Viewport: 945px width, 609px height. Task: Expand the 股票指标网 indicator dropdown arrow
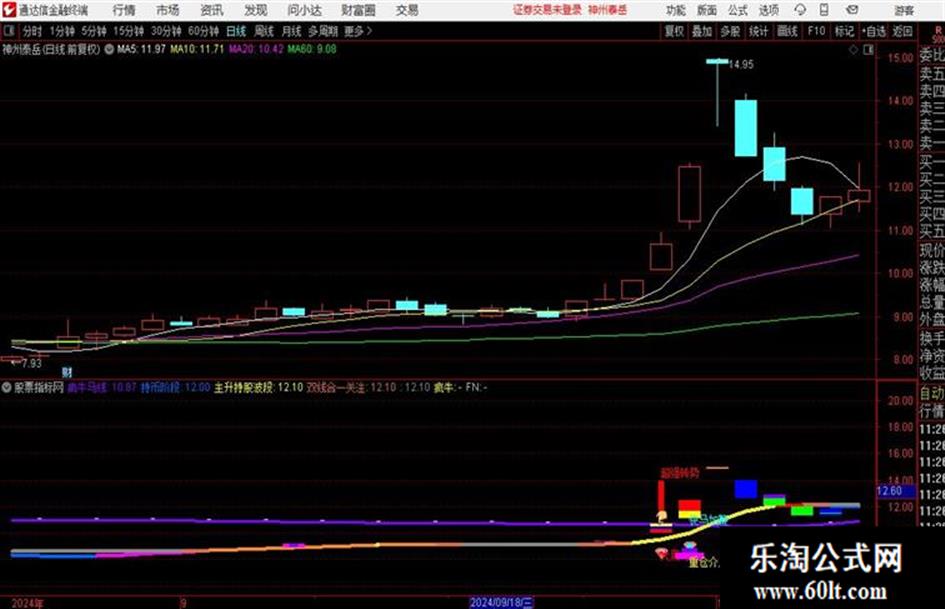[x=7, y=388]
